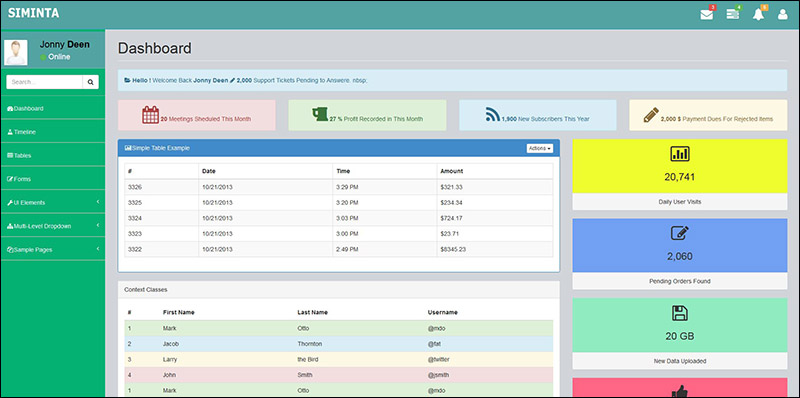The width and height of the screenshot is (800, 398).
Task: Click the First Name column header
Action: pos(179,312)
